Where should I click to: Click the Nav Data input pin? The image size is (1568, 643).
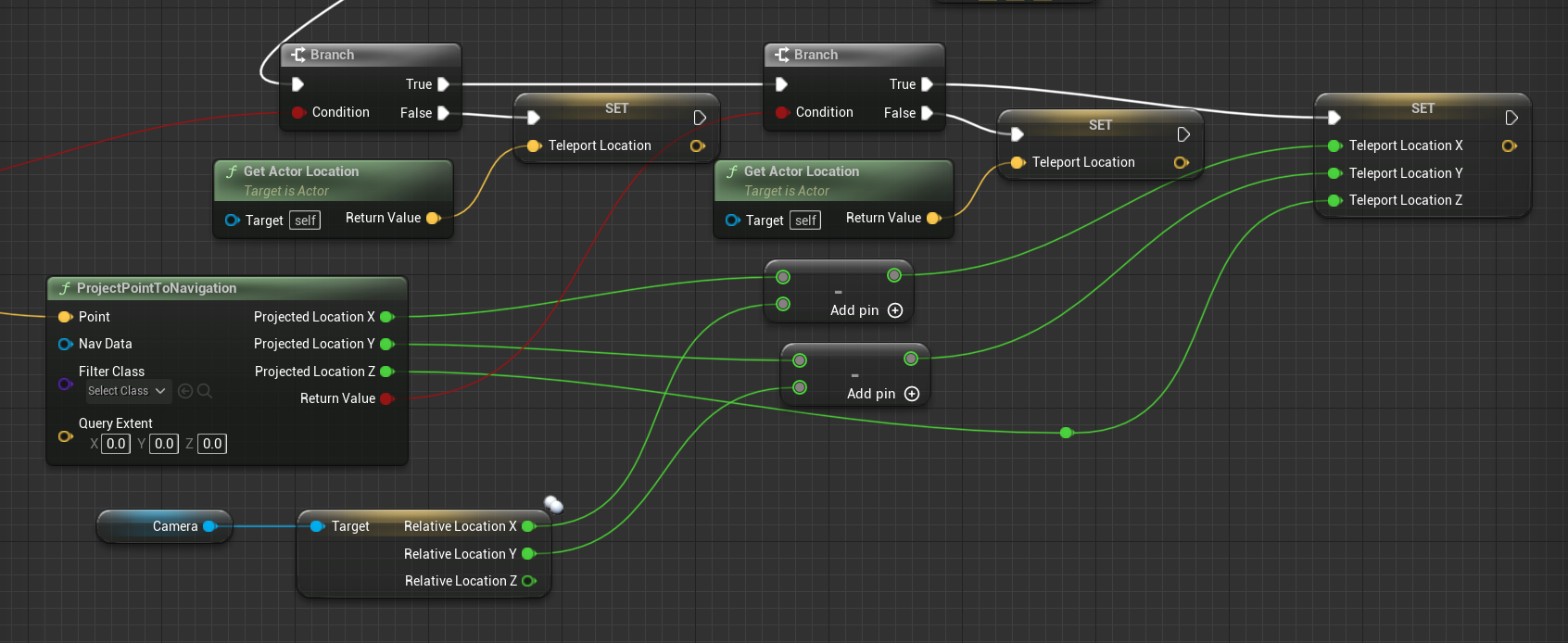(65, 344)
